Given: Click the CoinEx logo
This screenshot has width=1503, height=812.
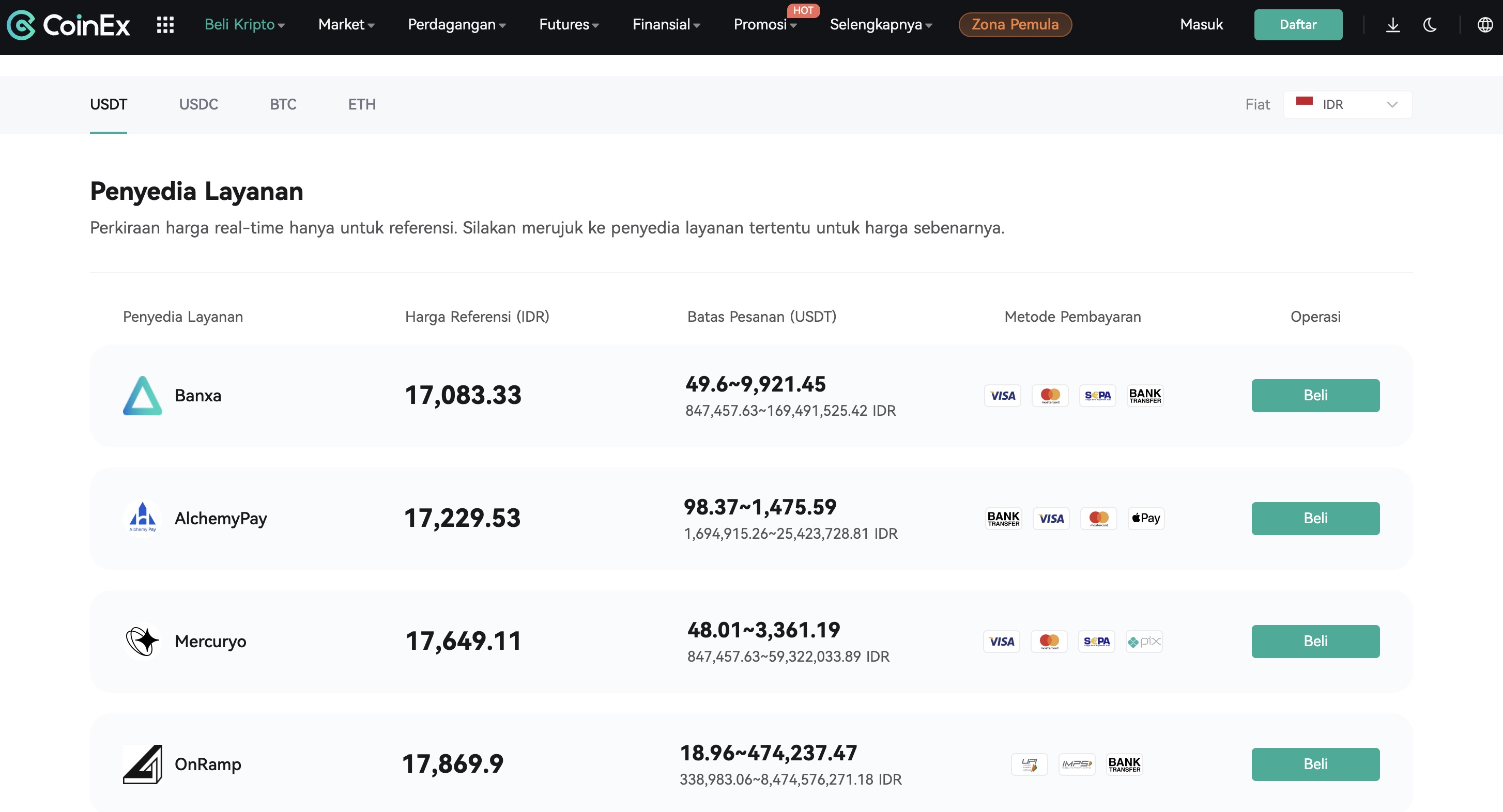Looking at the screenshot, I should click(68, 24).
